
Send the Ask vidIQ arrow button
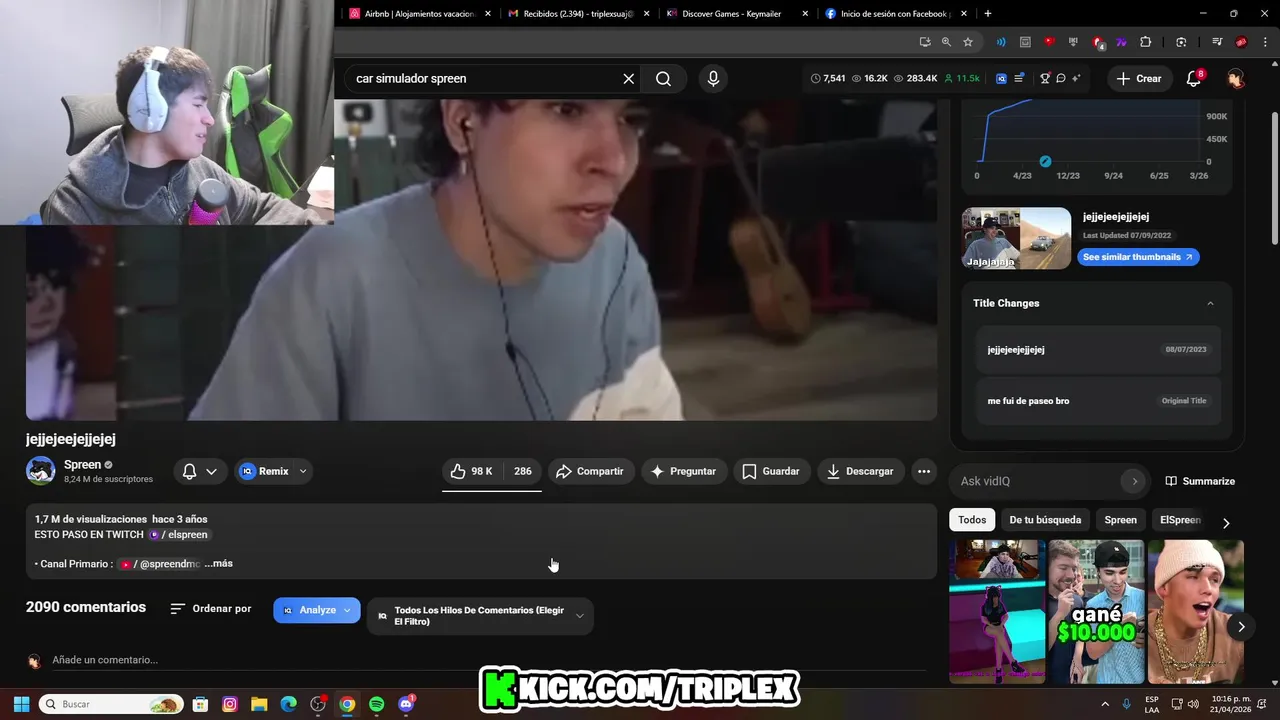(x=1134, y=481)
